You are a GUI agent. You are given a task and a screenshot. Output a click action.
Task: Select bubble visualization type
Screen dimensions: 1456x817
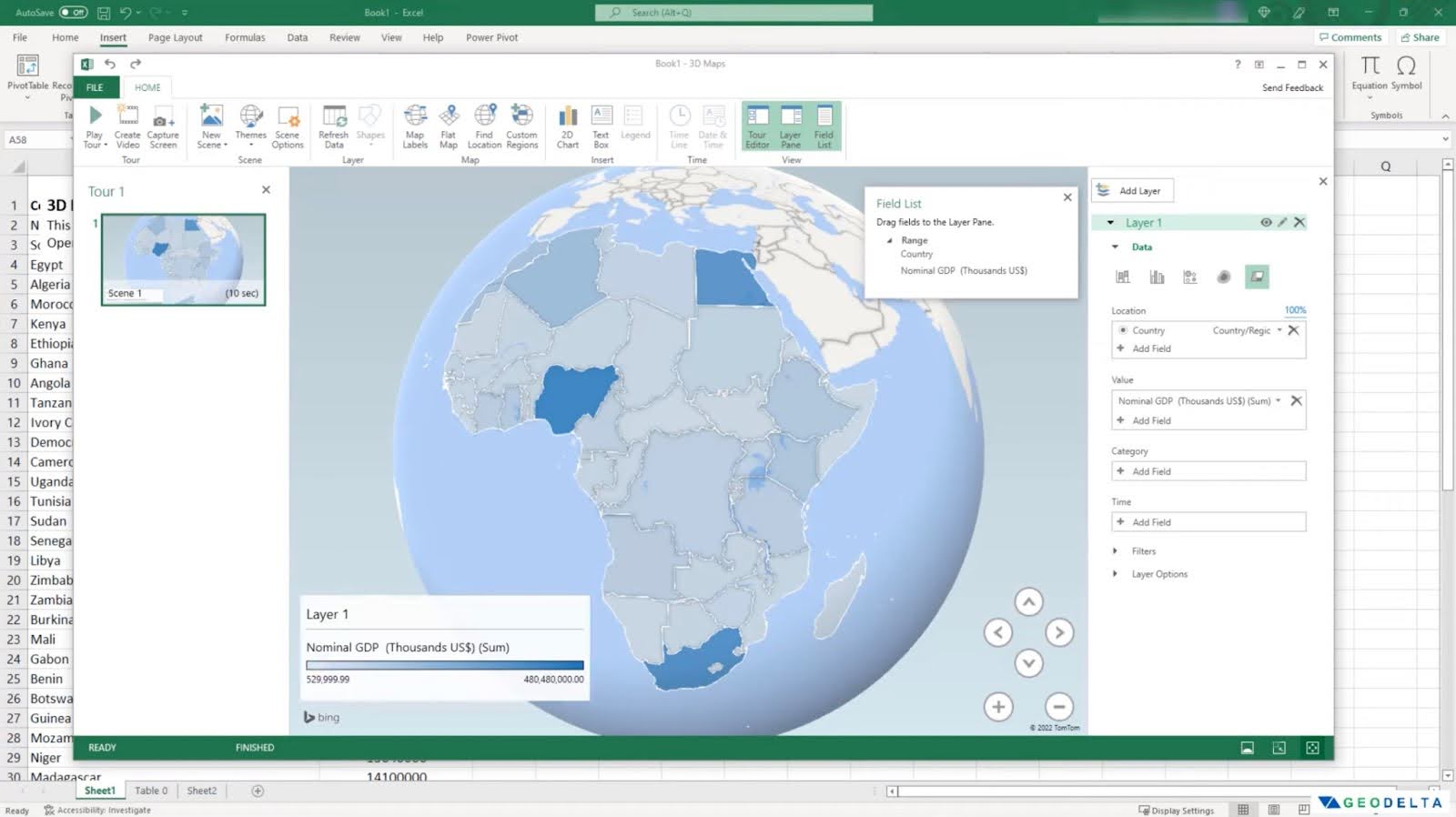(1190, 277)
